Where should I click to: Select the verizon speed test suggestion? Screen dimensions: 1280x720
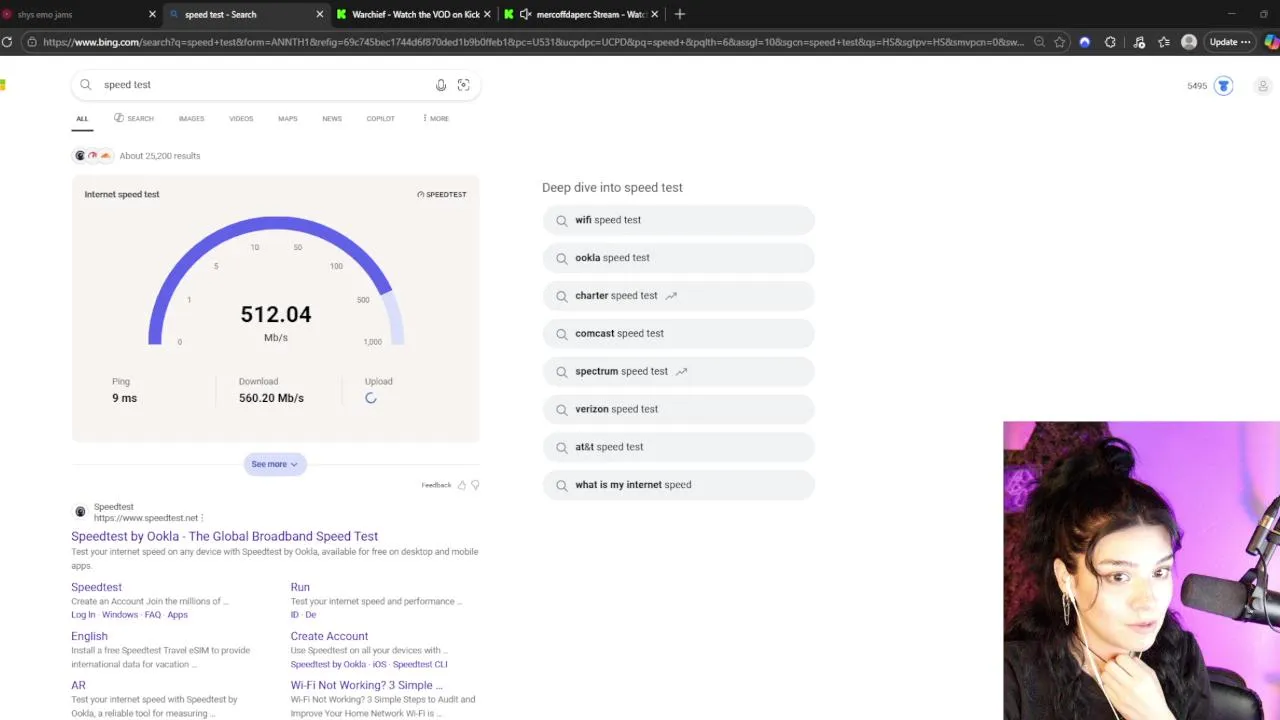tap(678, 409)
